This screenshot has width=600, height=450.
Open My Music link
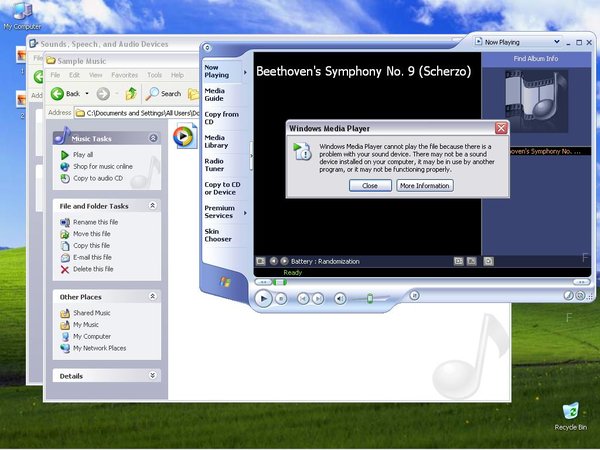86,324
